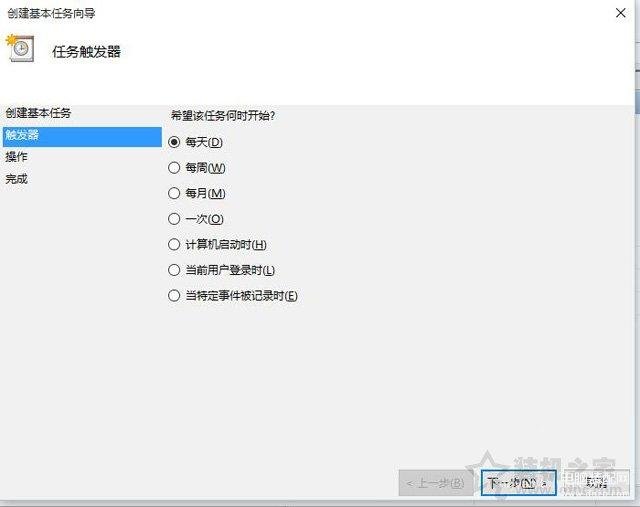Click the background window scrollbar at right edge
The height and width of the screenshot is (507, 640).
637,102
